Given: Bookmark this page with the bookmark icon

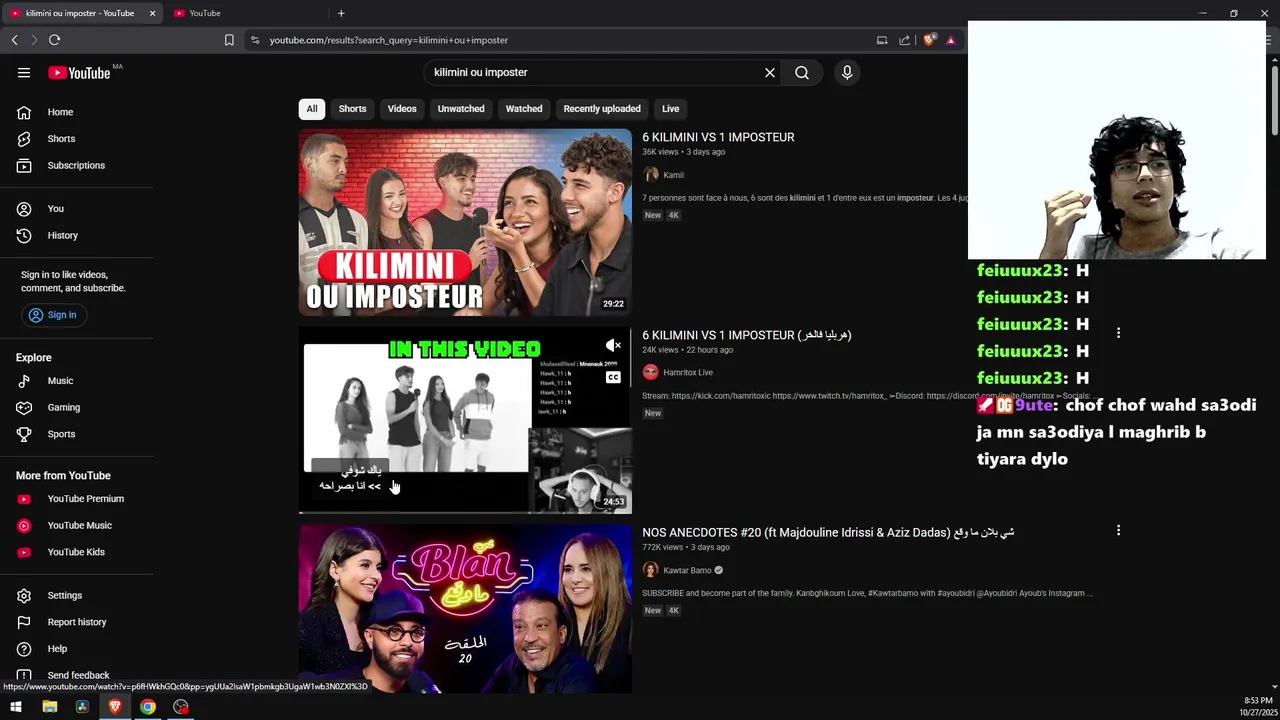Looking at the screenshot, I should pos(229,40).
